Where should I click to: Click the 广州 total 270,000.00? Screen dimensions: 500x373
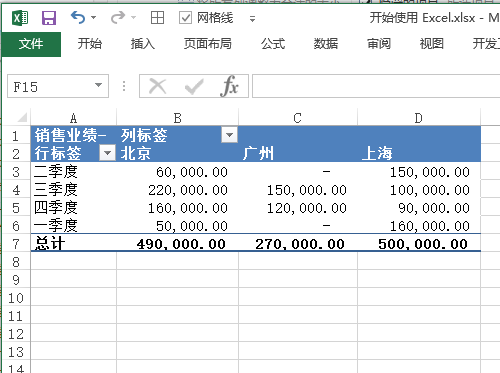[x=298, y=244]
